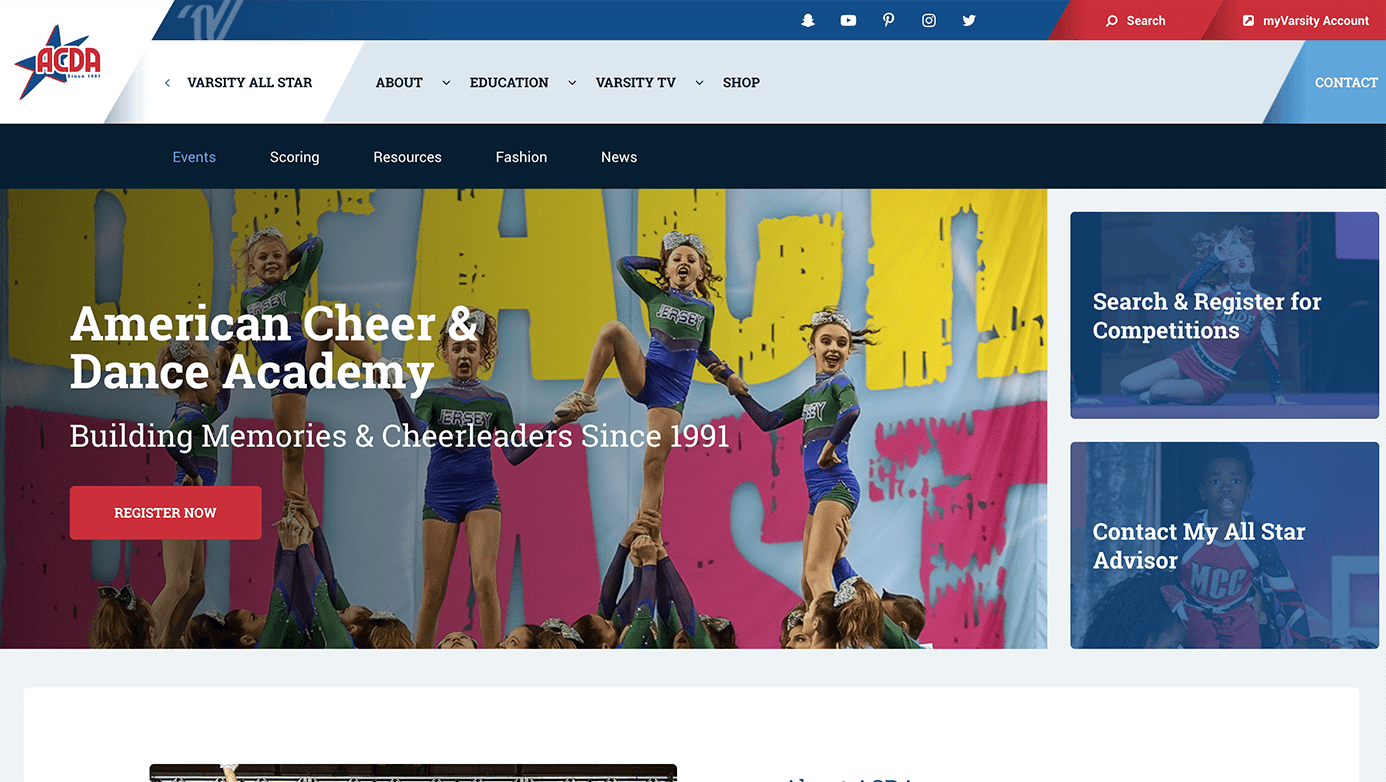
Task: Open myVarsity Account link
Action: pyautogui.click(x=1316, y=21)
